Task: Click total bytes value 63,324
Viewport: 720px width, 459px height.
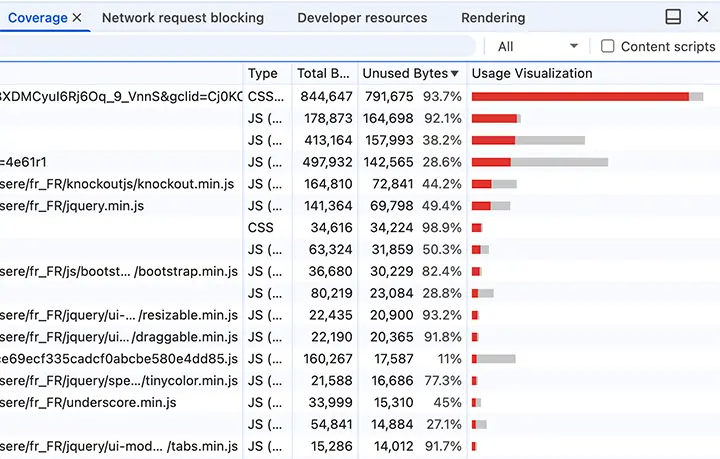Action: (330, 250)
